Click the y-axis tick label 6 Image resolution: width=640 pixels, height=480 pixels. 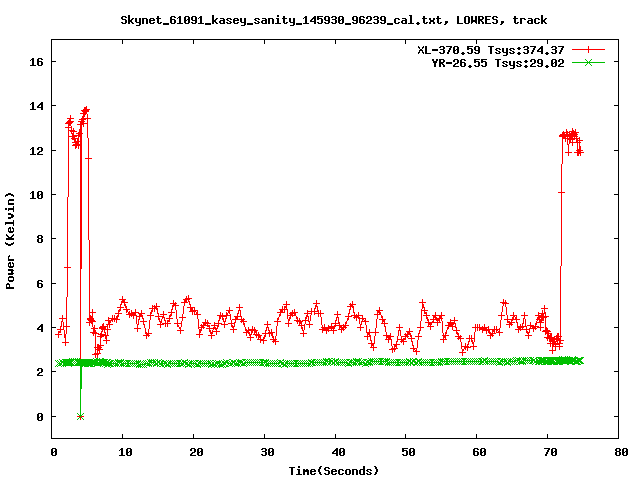(x=40, y=284)
